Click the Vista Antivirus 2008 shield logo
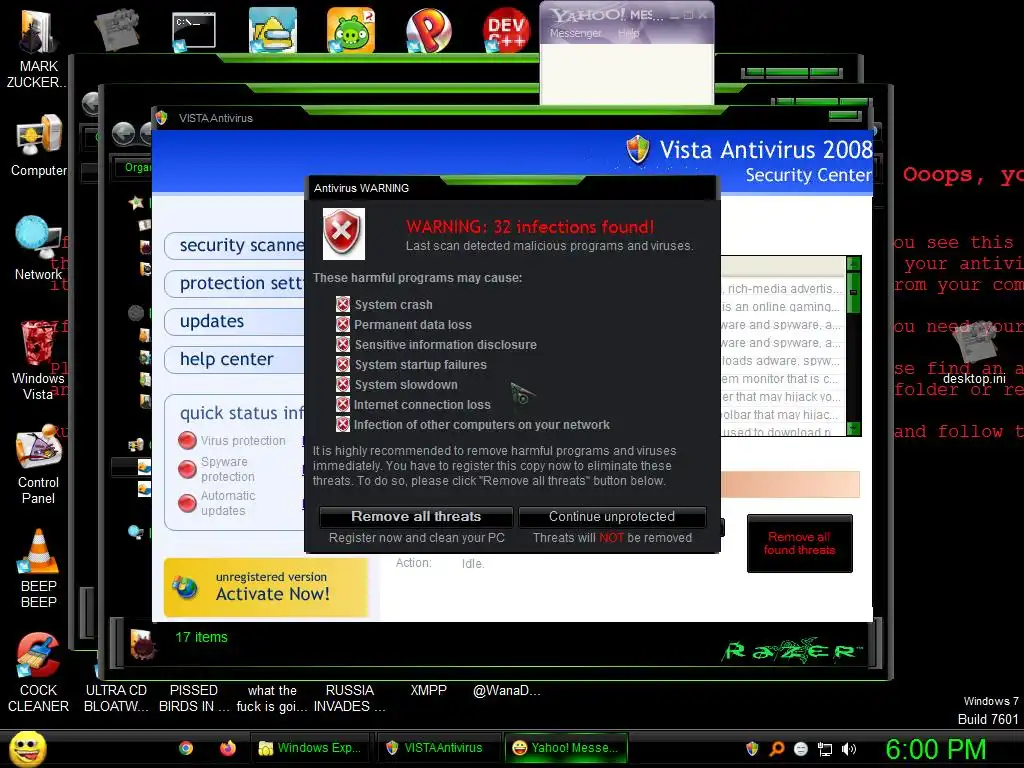This screenshot has width=1024, height=768. pos(637,150)
